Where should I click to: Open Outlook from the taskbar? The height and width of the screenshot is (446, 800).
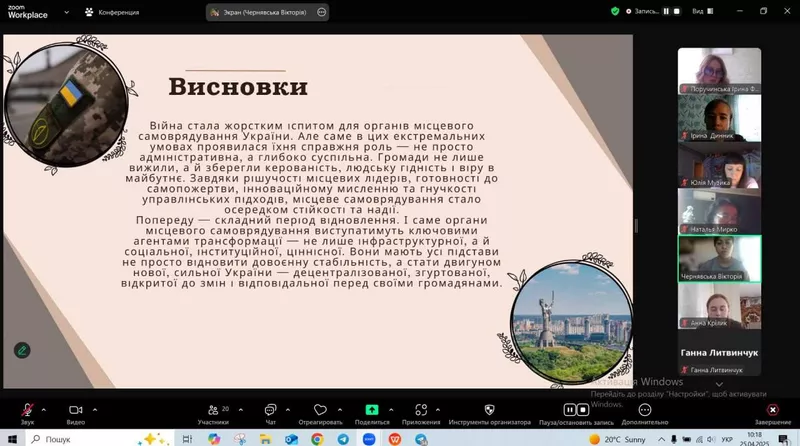(291, 439)
